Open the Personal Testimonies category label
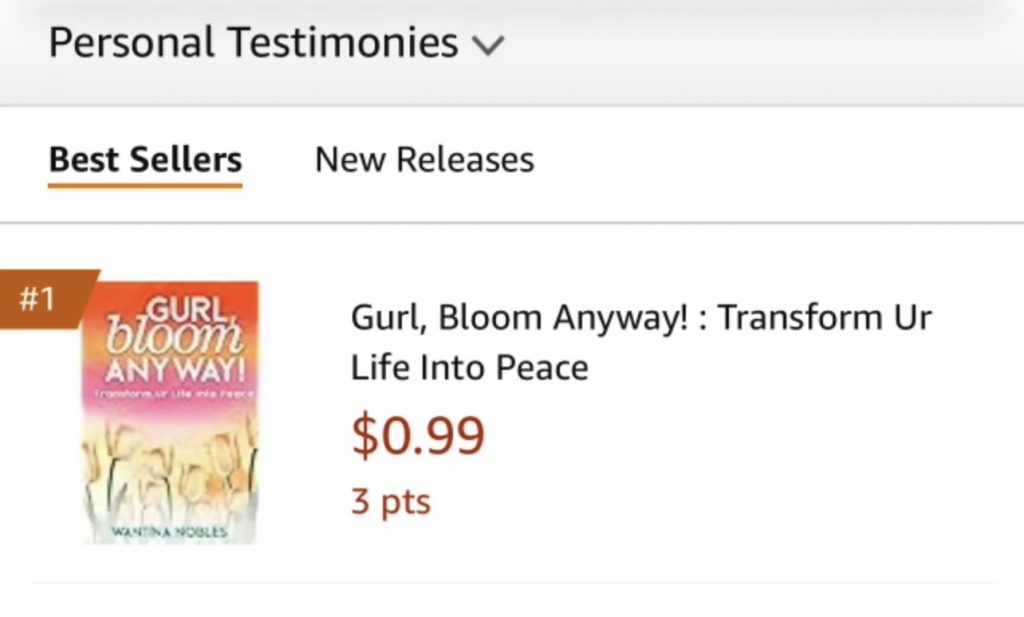This screenshot has height=617, width=1024. 253,43
